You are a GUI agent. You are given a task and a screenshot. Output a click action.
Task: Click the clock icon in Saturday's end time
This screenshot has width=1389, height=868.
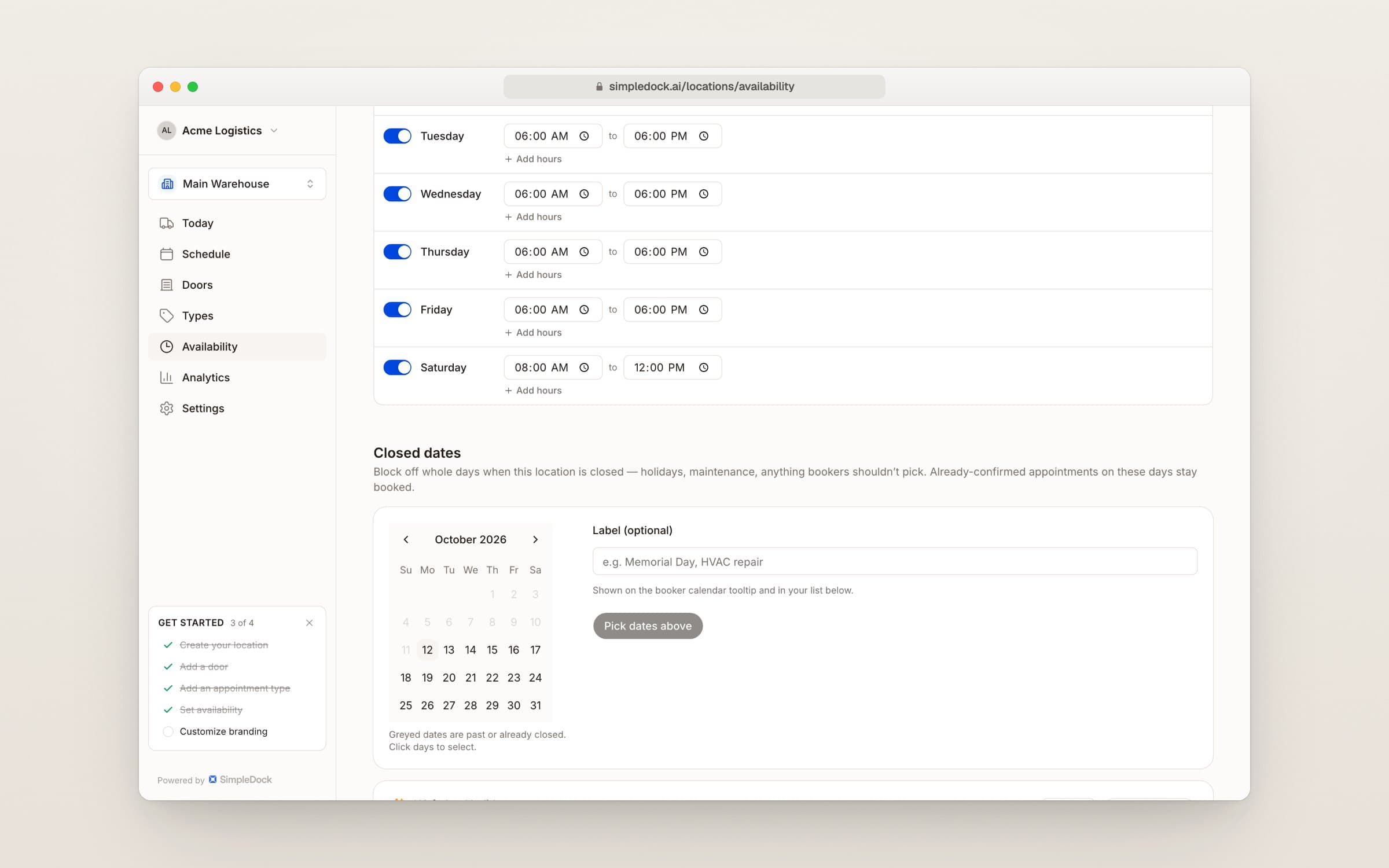pyautogui.click(x=703, y=367)
